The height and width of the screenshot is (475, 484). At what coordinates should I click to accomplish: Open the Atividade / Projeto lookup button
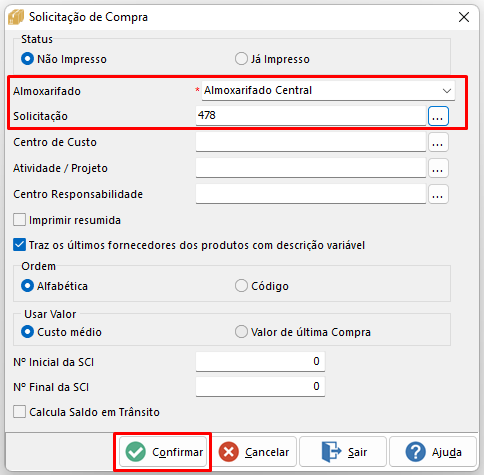[438, 168]
